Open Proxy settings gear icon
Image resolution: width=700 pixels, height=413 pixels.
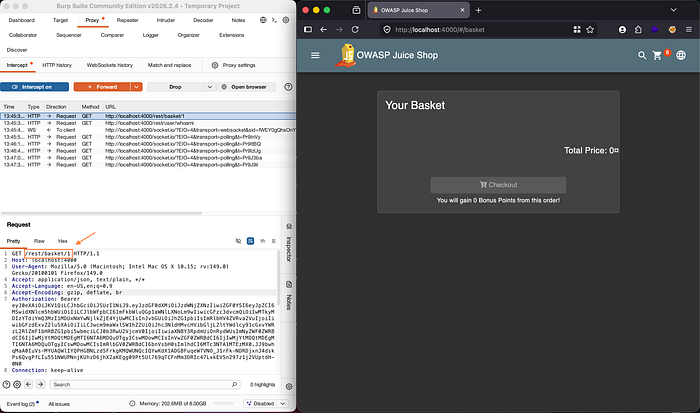tap(215, 65)
